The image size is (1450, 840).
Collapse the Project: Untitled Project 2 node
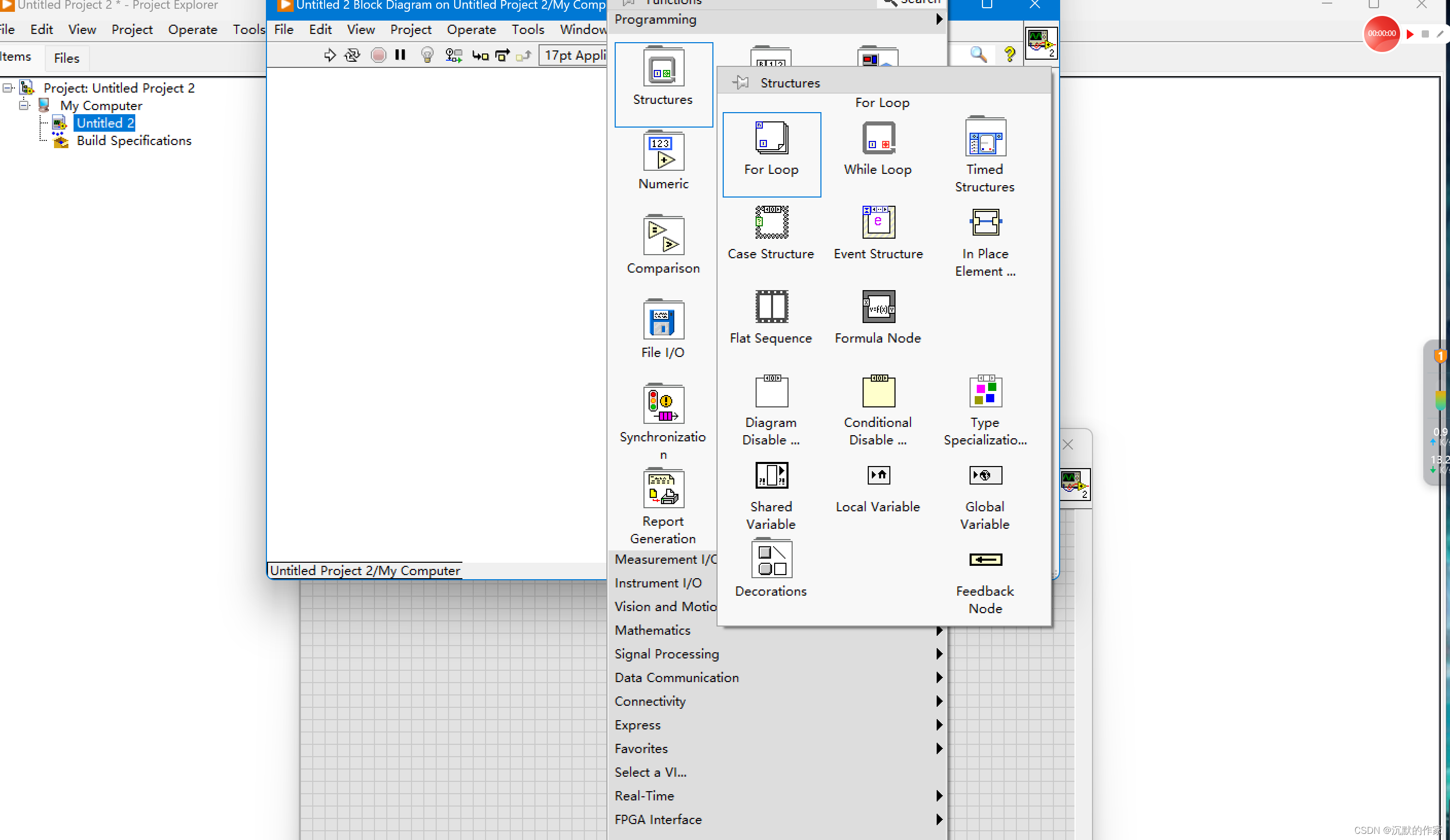[x=8, y=88]
